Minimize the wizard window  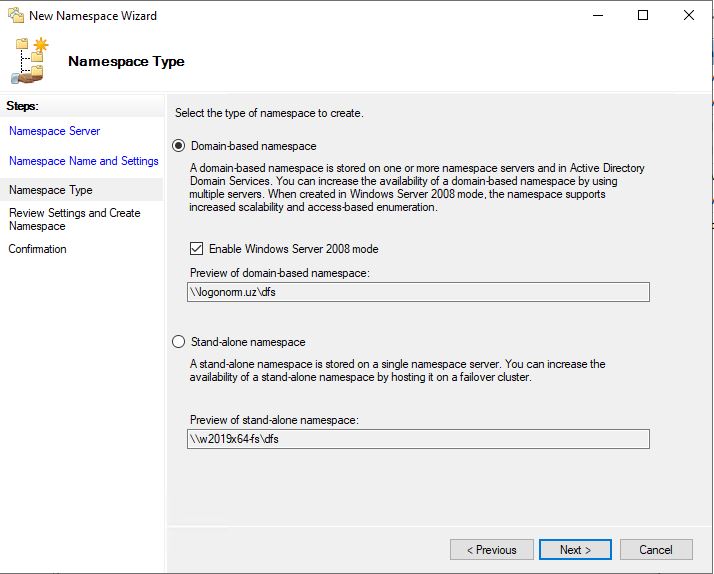(x=598, y=15)
